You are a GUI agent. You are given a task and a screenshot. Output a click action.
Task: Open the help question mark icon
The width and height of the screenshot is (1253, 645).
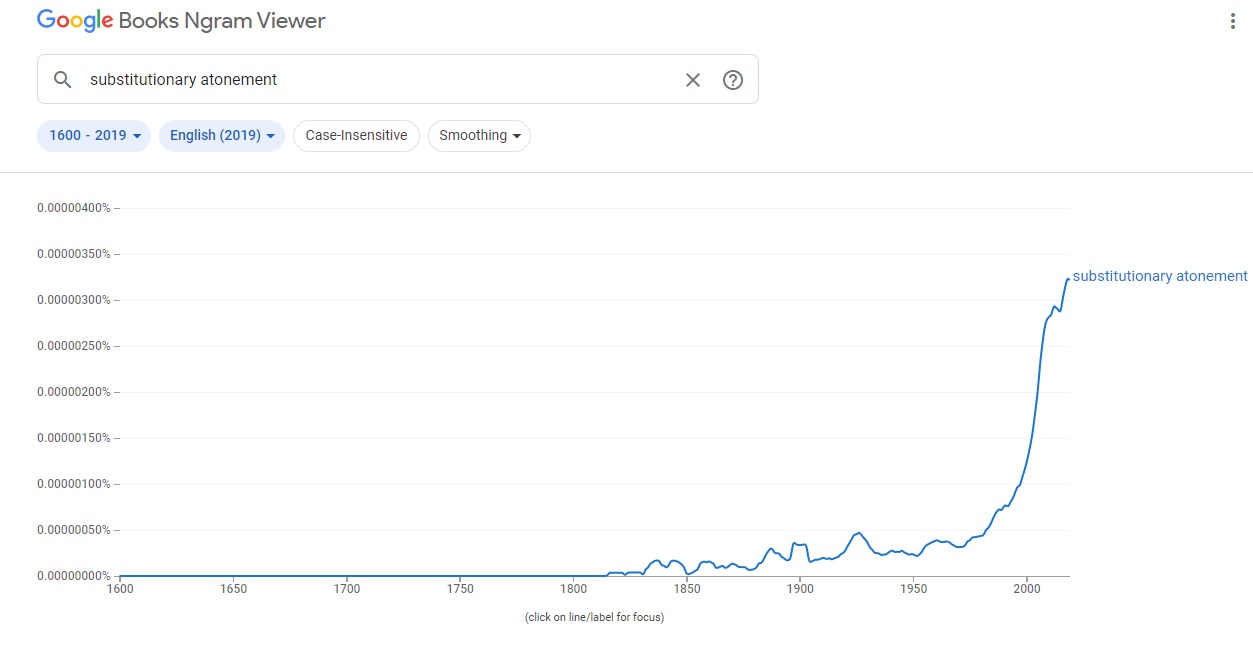(733, 80)
